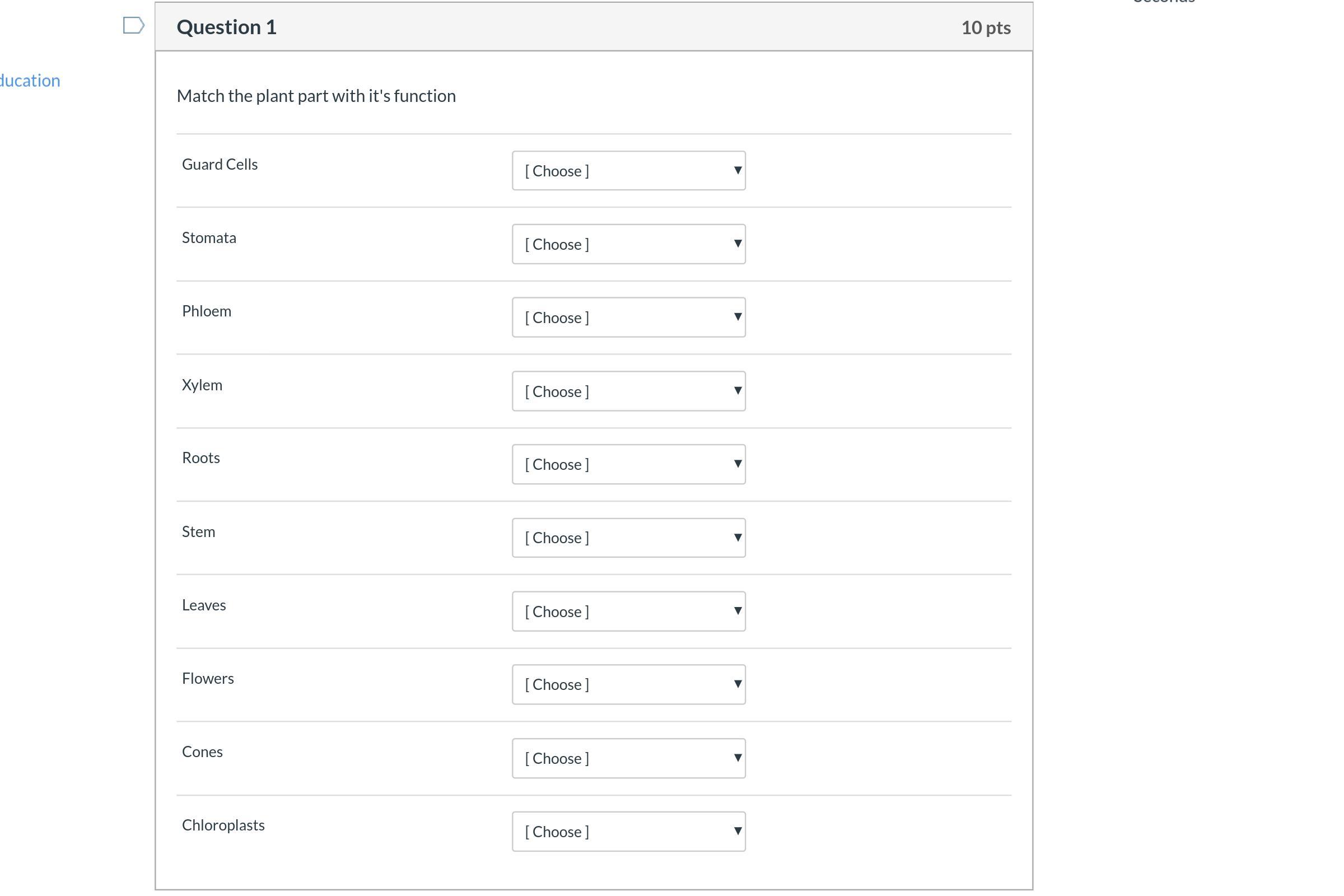Image resolution: width=1344 pixels, height=896 pixels.
Task: Open the Flowers answer dropdown
Action: click(x=628, y=684)
